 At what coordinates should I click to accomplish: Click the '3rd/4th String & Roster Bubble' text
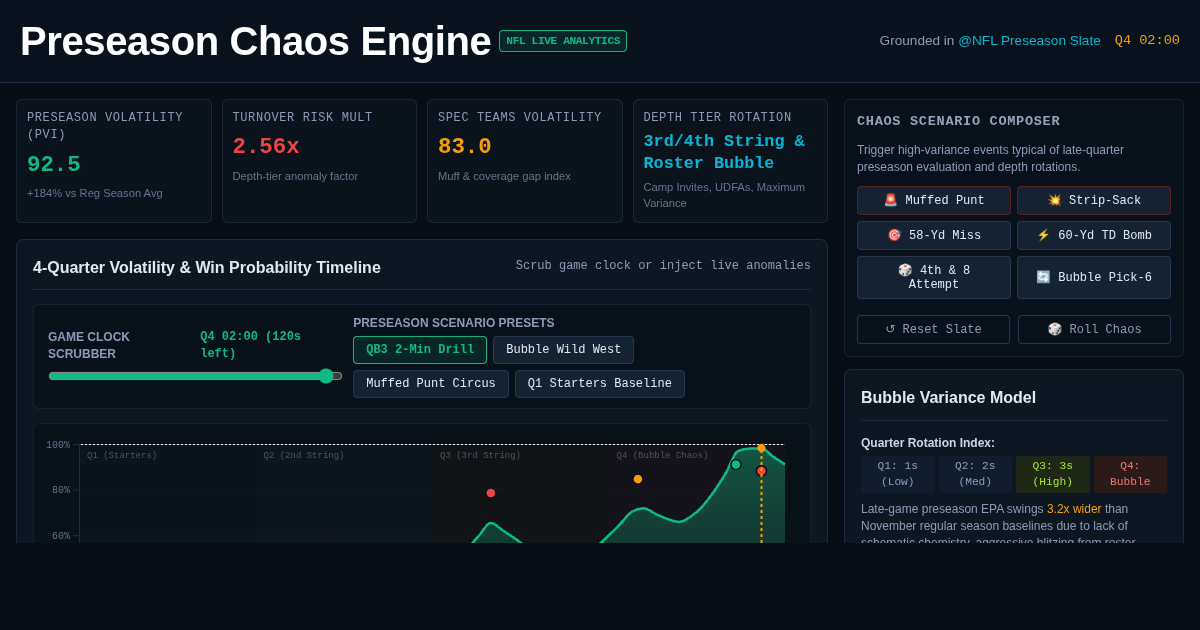(724, 152)
